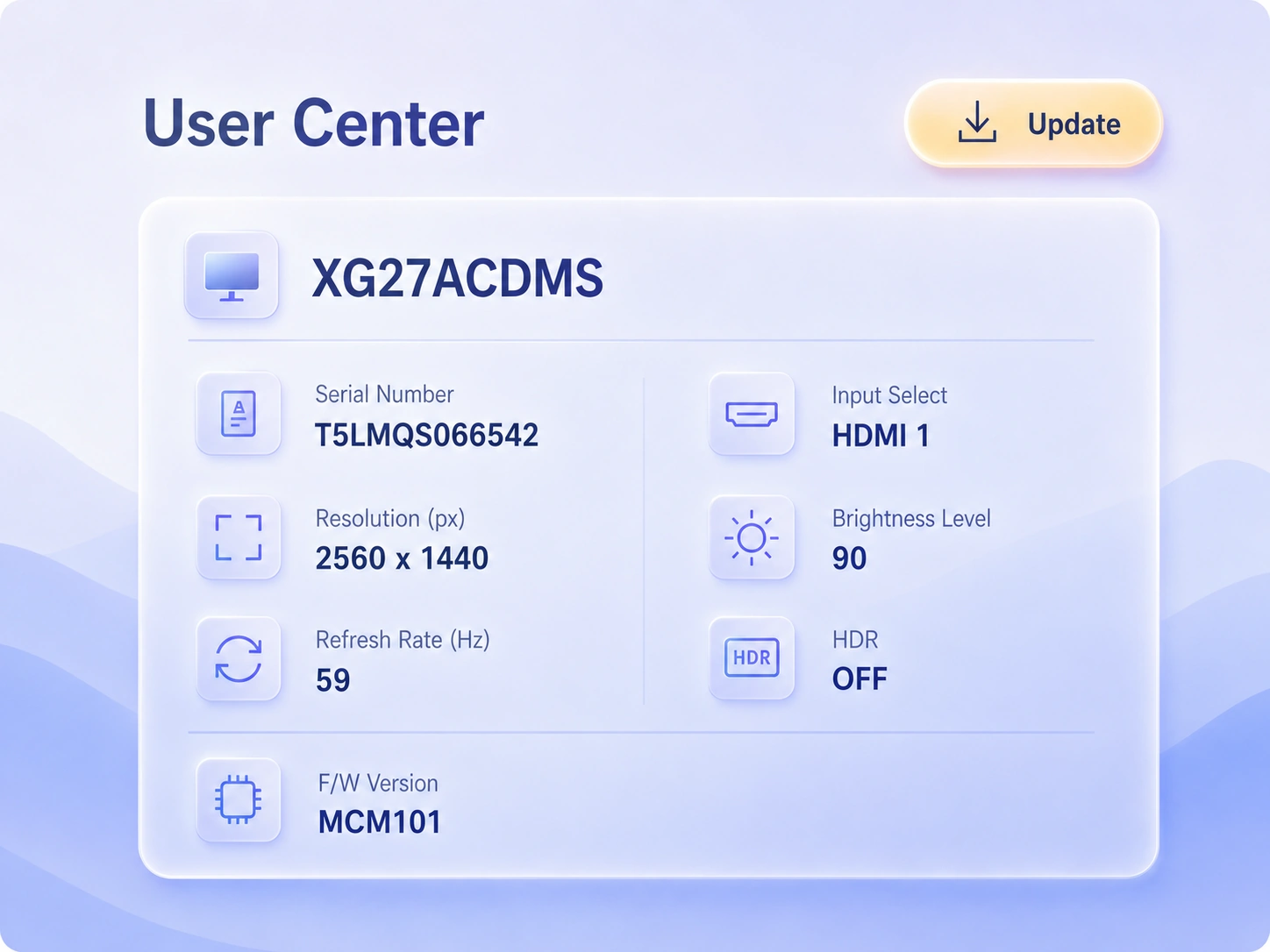Click the Input Select label
The image size is (1270, 952).
tap(889, 395)
